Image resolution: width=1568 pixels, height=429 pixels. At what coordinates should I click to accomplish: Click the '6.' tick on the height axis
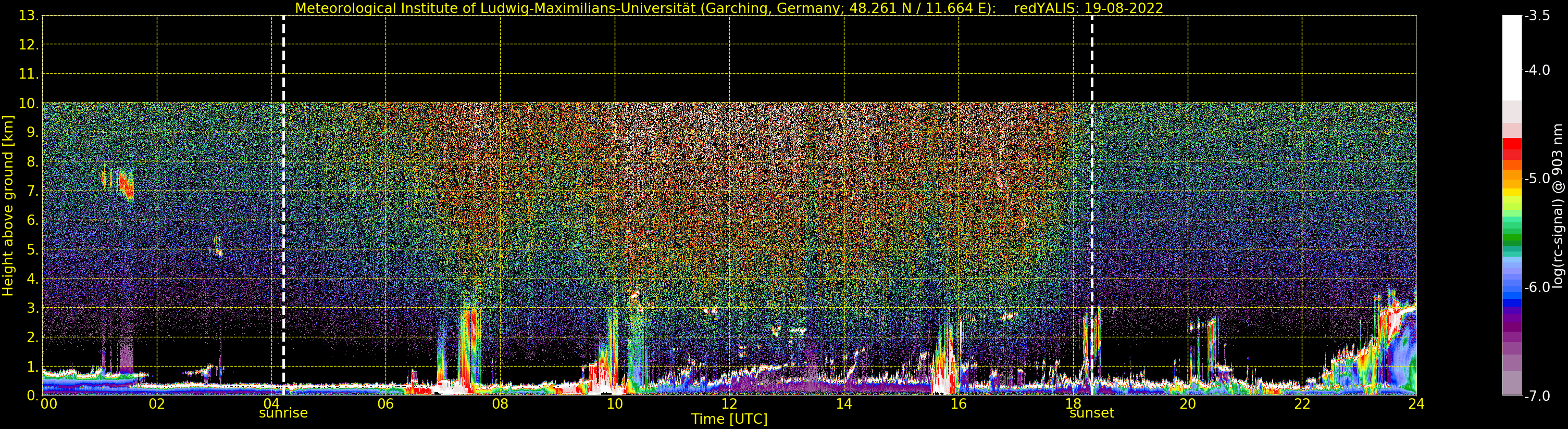(33, 220)
